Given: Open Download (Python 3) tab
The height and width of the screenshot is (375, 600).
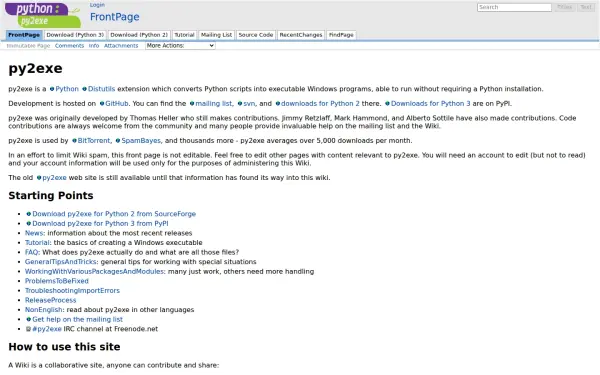Looking at the screenshot, I should point(75,35).
